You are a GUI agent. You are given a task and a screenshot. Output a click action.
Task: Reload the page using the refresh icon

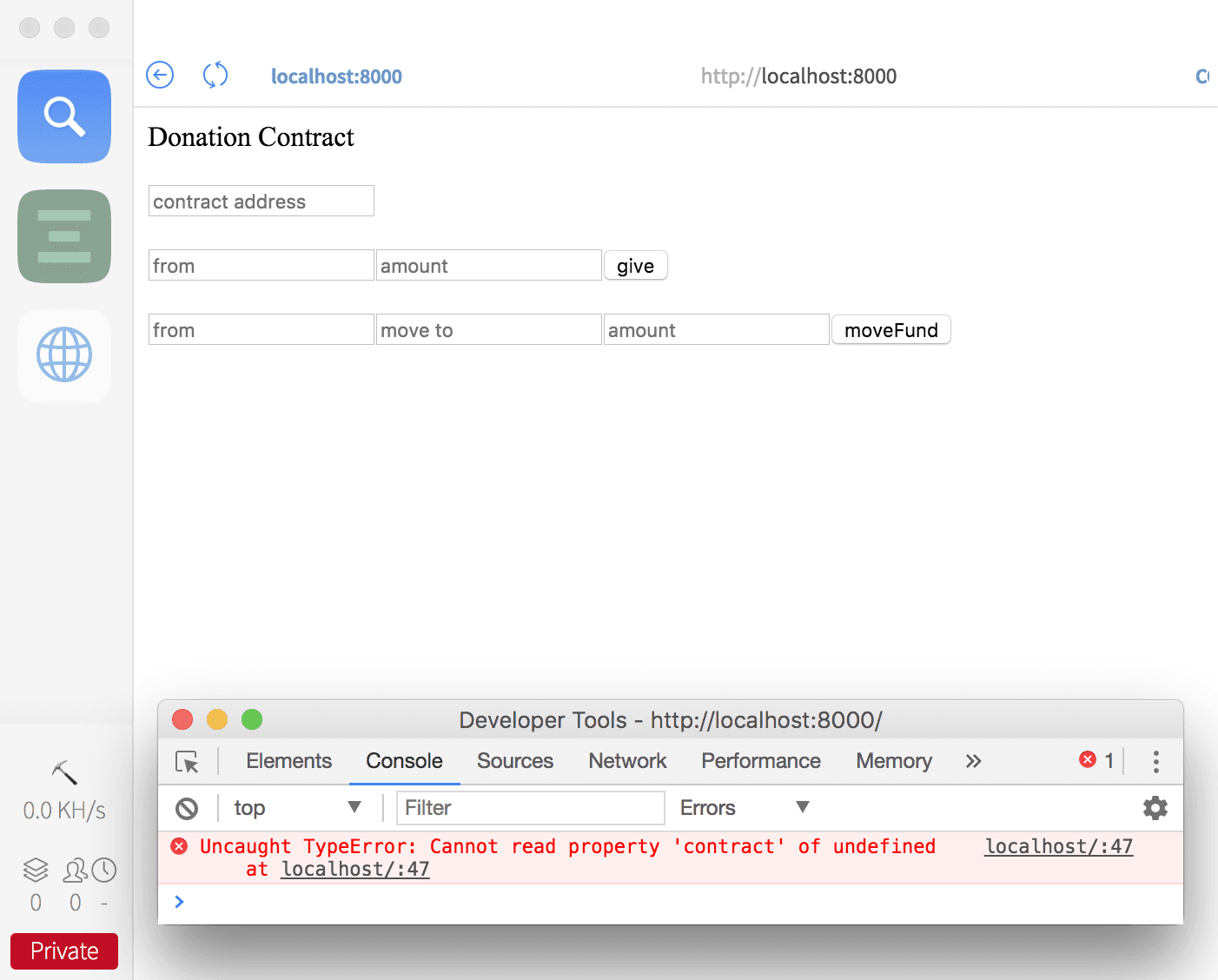coord(215,76)
